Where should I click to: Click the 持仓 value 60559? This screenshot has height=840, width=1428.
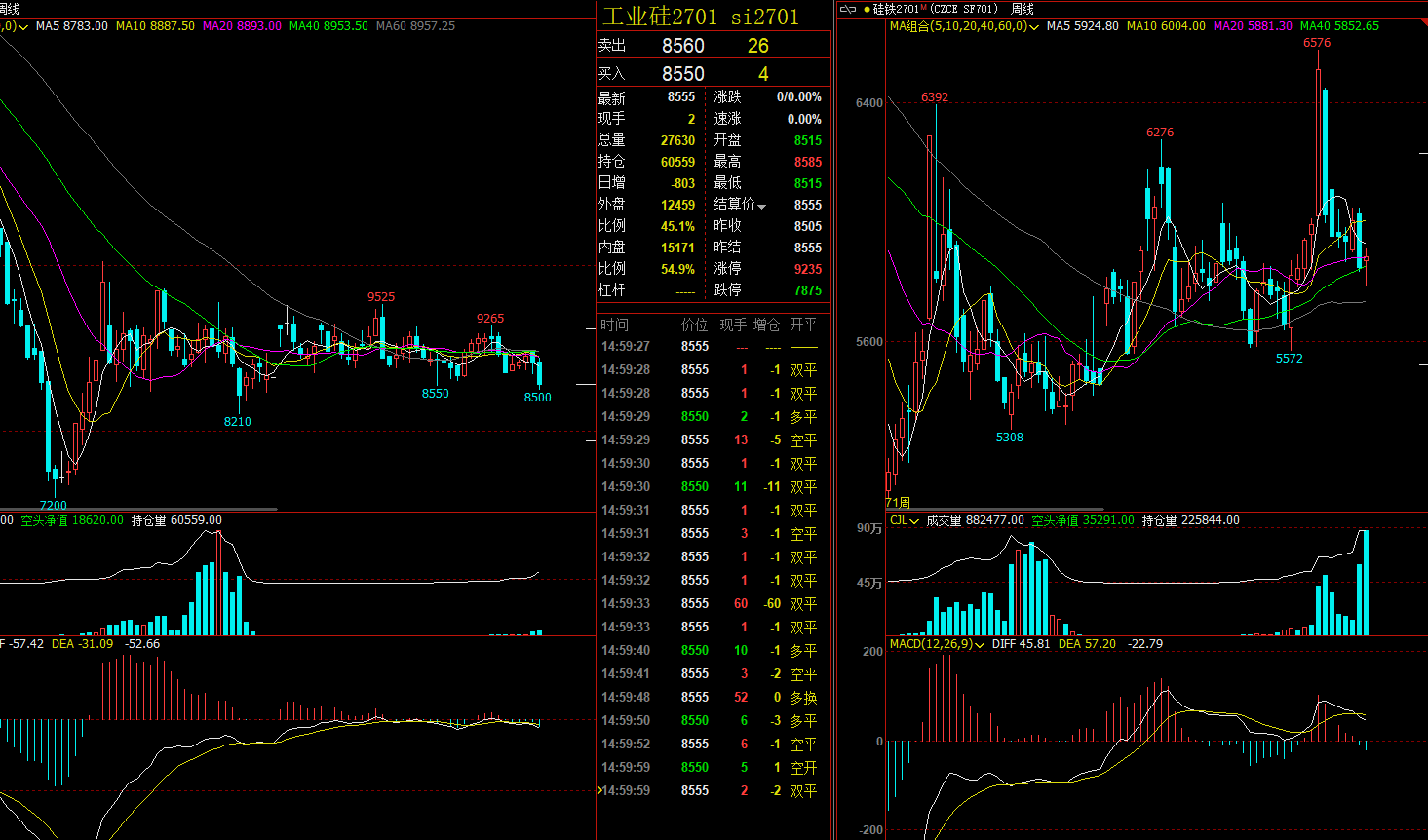[677, 162]
